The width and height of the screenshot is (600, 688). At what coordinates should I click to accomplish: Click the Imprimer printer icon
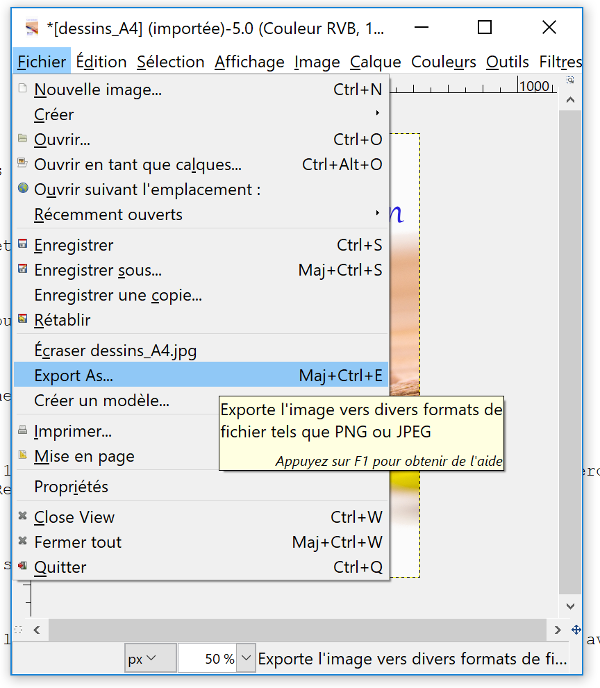[22, 430]
